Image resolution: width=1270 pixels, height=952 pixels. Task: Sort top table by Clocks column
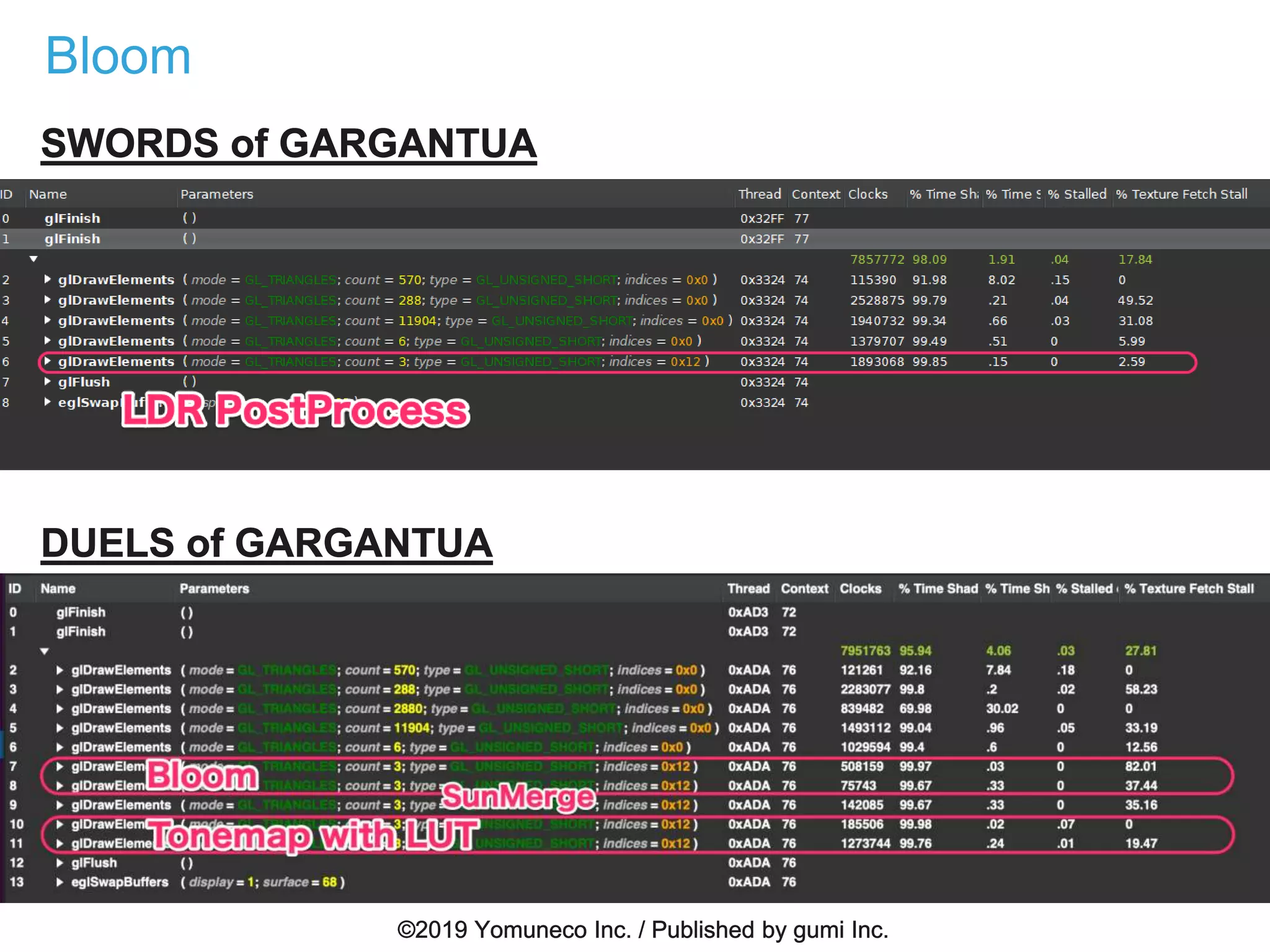tap(867, 194)
